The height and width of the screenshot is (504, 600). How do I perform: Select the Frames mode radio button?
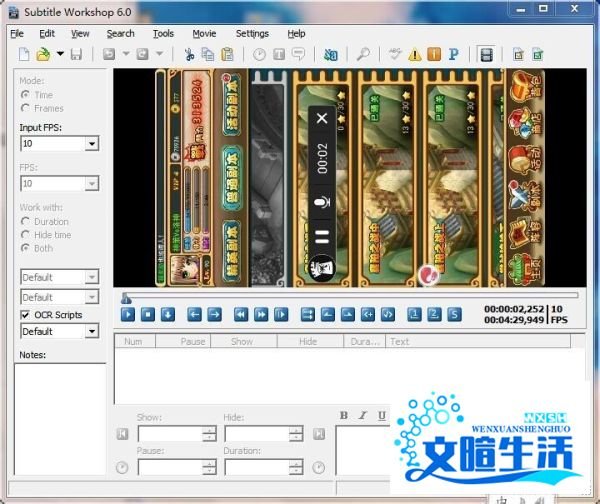(25, 108)
